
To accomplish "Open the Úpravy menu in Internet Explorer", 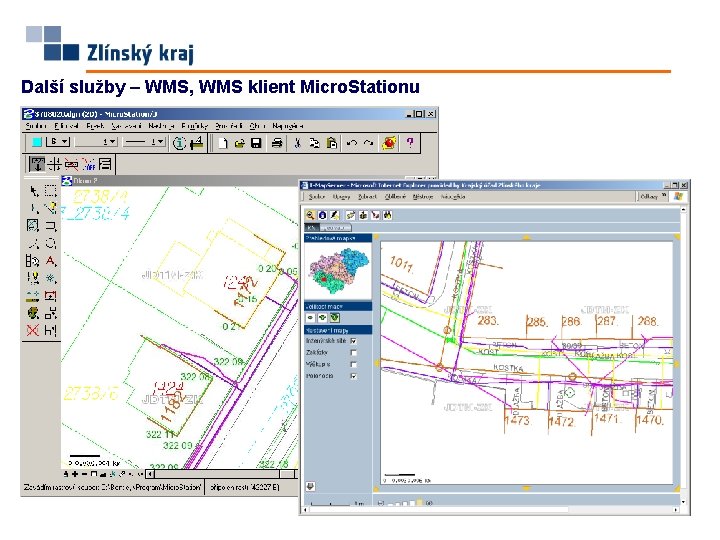I will coord(342,197).
